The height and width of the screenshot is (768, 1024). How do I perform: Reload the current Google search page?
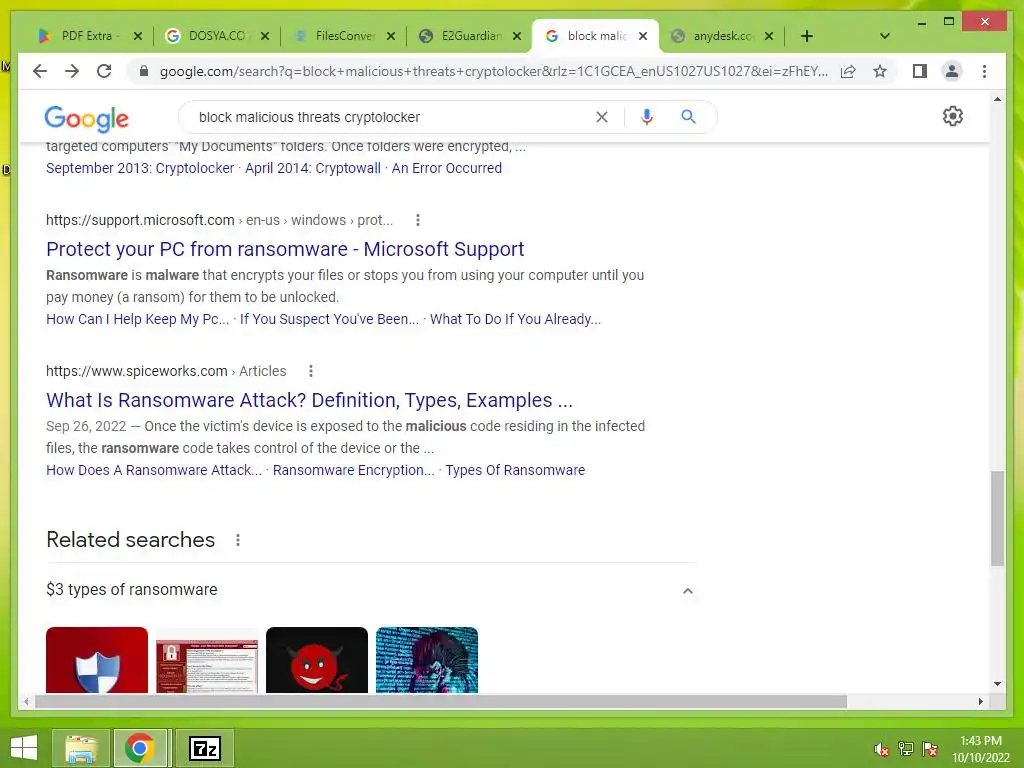point(104,71)
